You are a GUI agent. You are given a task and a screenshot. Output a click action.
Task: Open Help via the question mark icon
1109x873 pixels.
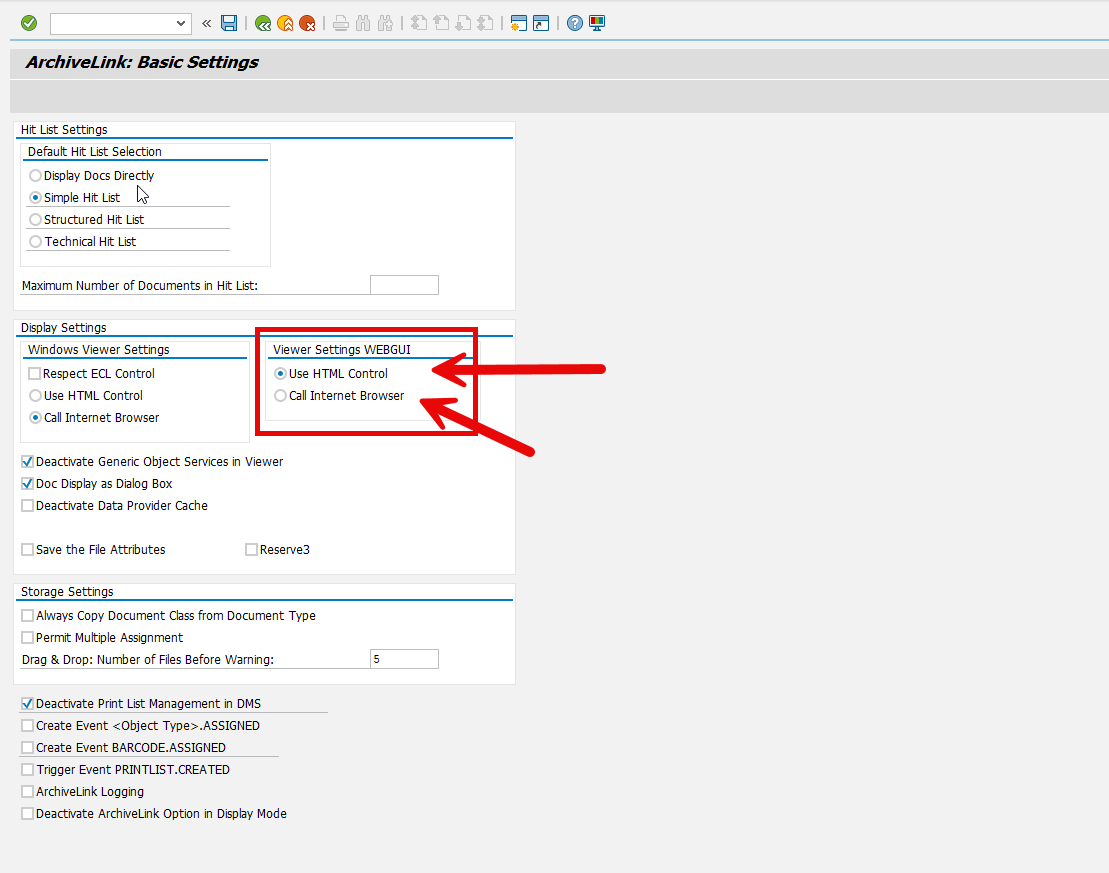pos(575,23)
